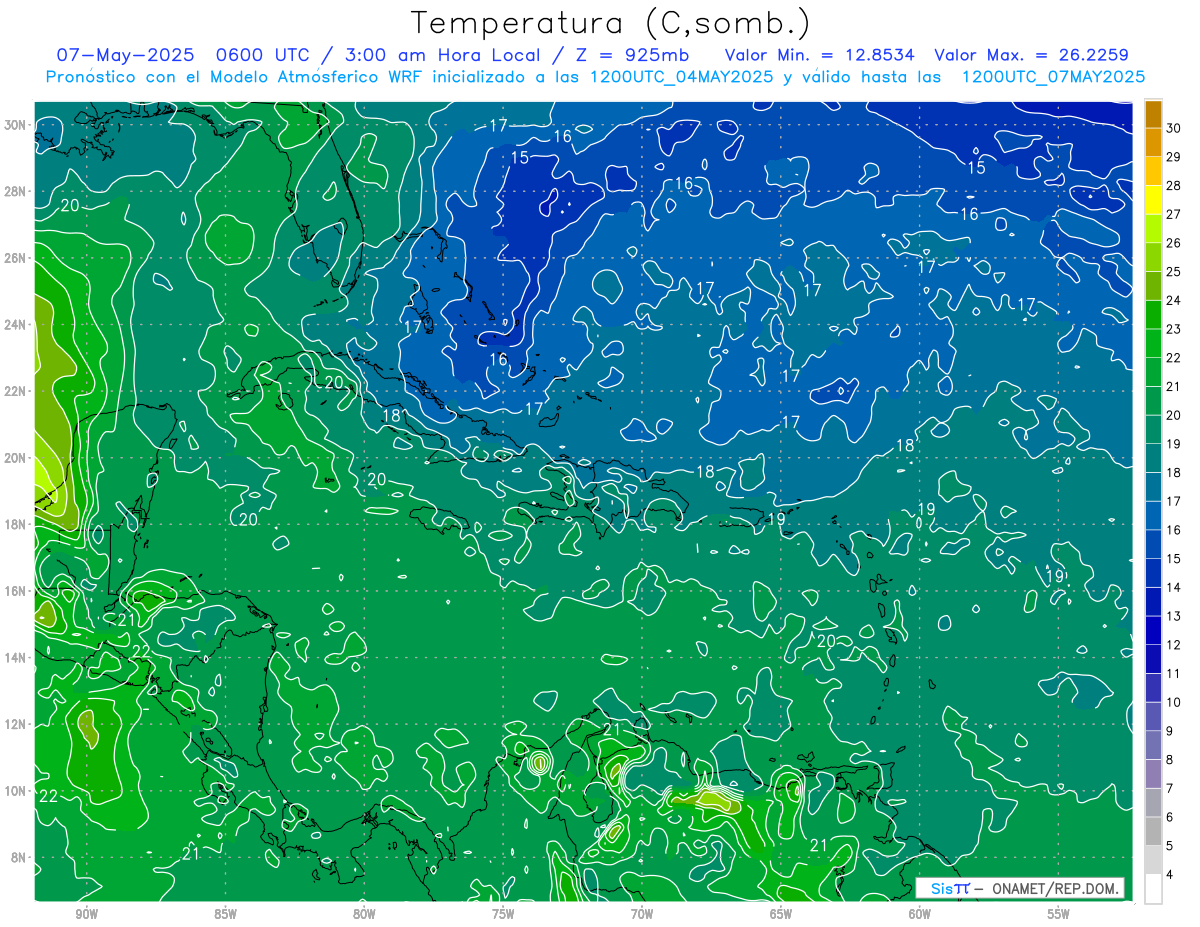Click color scale label "9"
The width and height of the screenshot is (1200, 927).
click(1170, 731)
